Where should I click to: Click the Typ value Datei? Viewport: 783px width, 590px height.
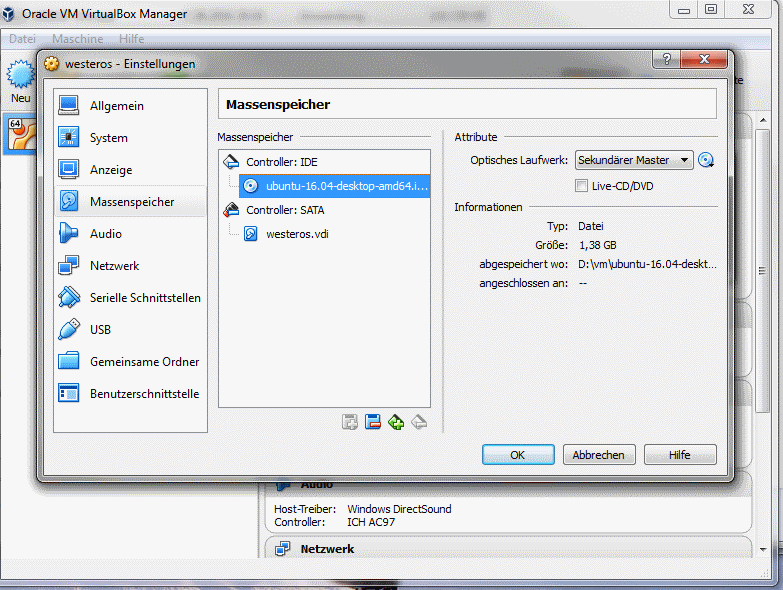[591, 226]
